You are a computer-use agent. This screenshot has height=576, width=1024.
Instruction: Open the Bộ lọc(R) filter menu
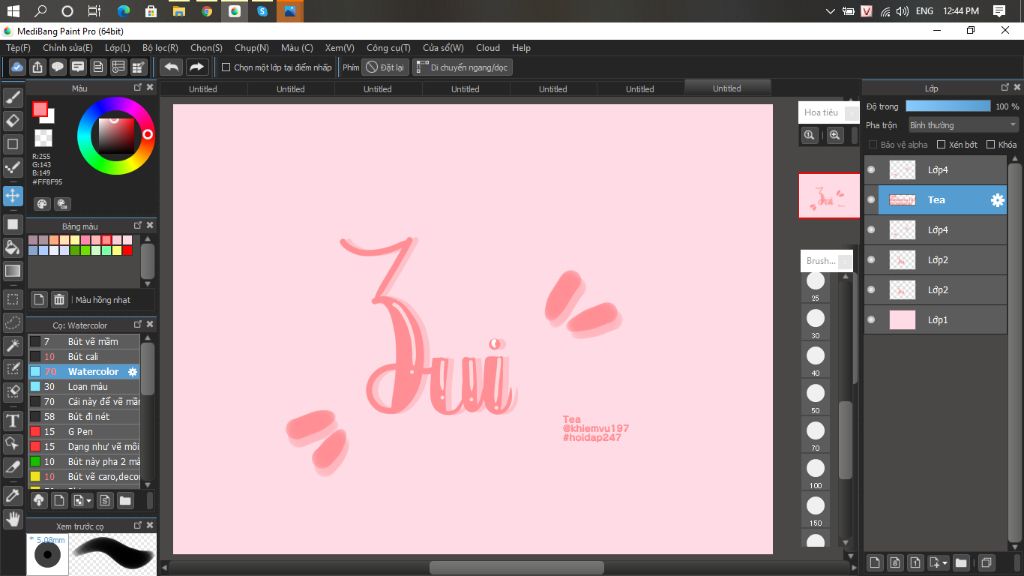(x=160, y=48)
